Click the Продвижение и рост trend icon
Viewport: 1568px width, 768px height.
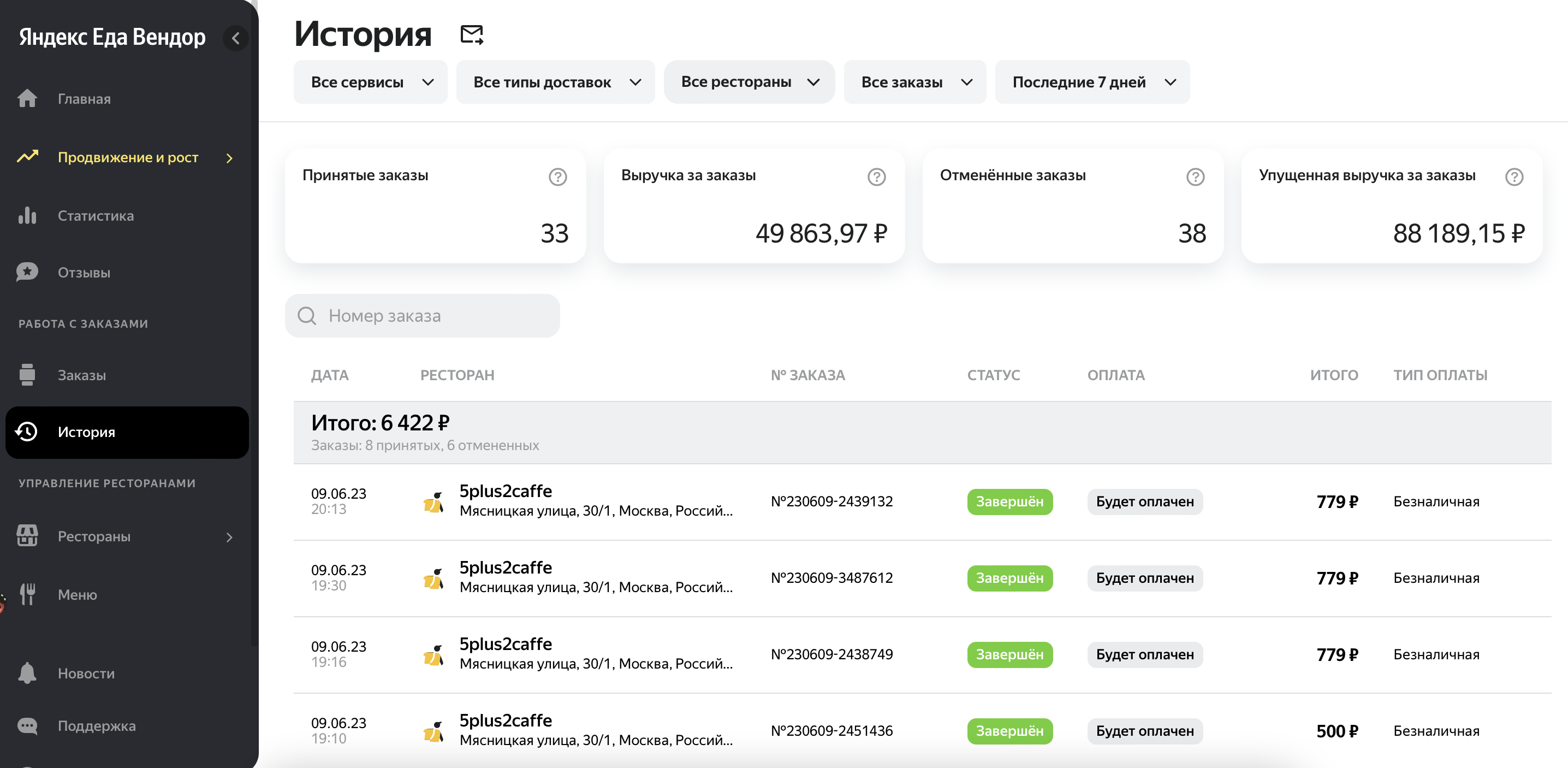pyautogui.click(x=27, y=157)
